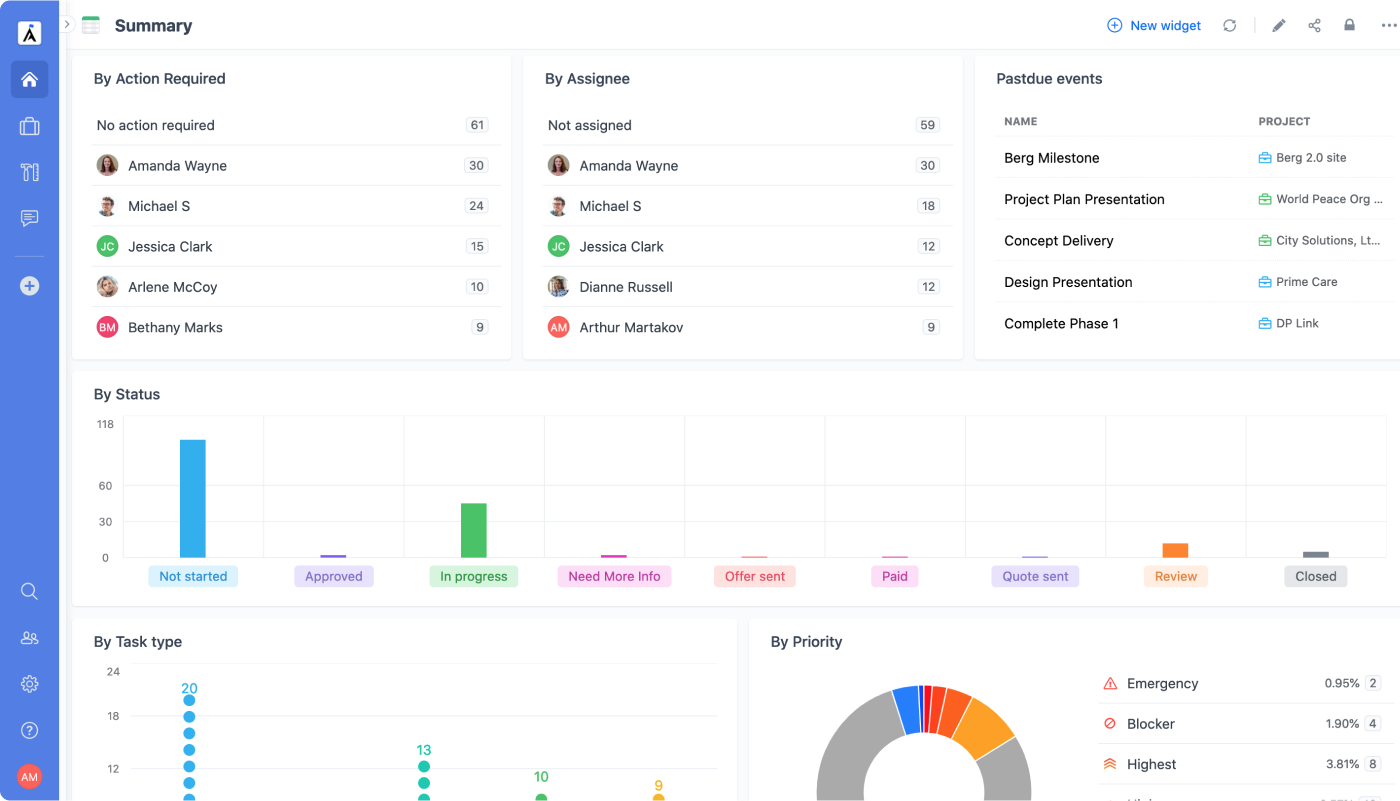
Task: Click the AM user avatar in sidebar
Action: coord(29,777)
